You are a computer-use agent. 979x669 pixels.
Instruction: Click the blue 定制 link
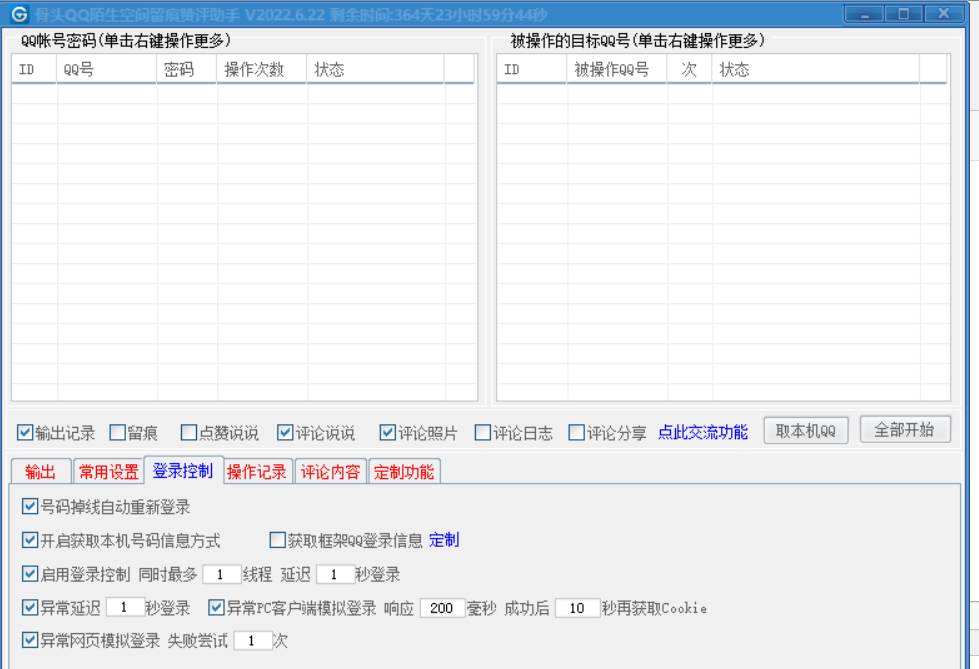[444, 541]
